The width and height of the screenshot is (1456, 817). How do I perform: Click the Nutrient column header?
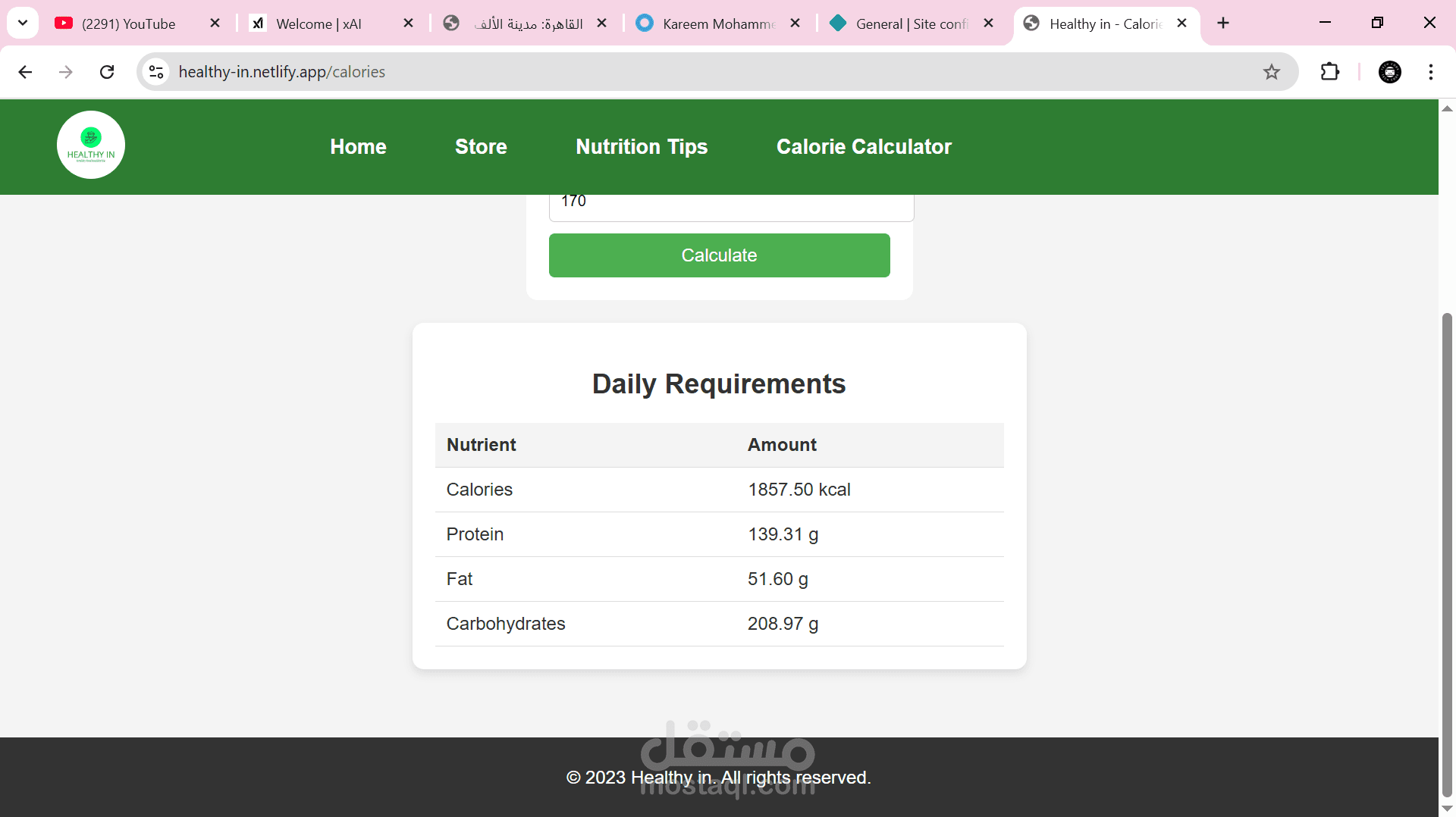click(x=482, y=445)
